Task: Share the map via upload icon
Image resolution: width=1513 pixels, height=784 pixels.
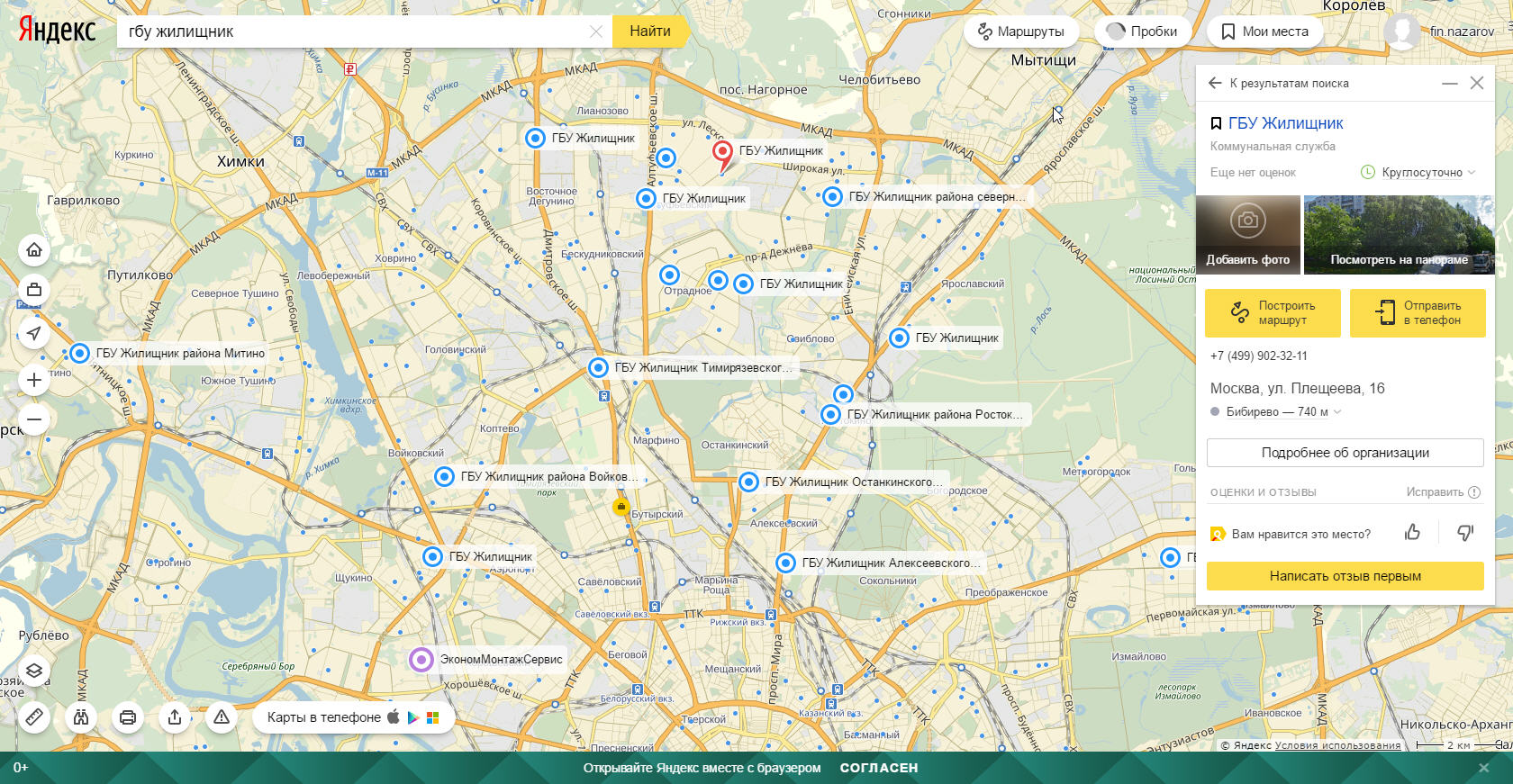Action: (175, 717)
